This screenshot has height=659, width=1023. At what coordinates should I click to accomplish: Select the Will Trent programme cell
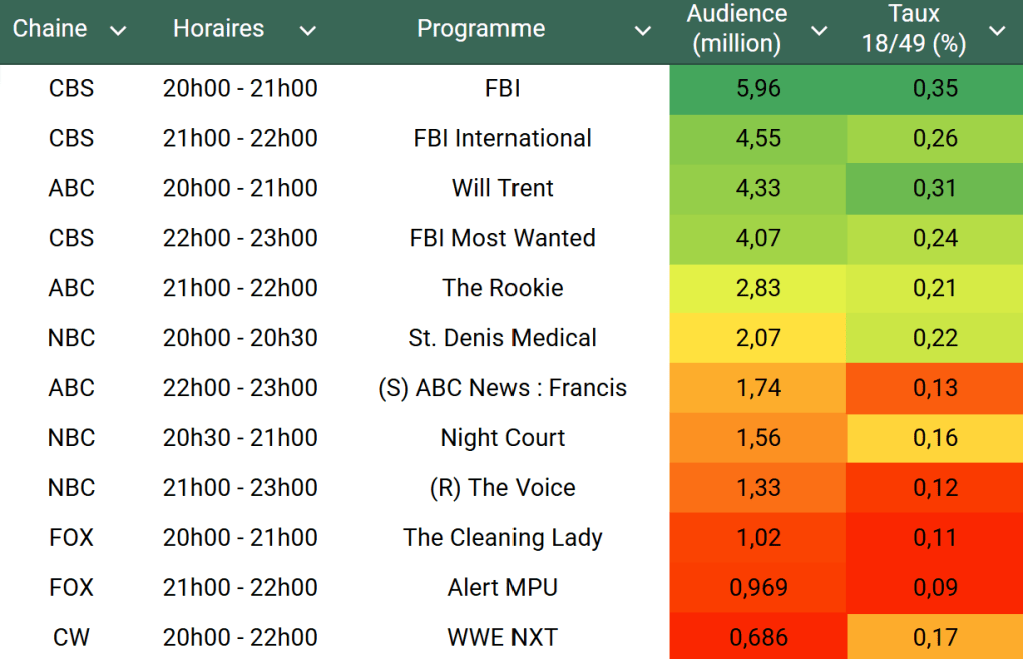click(502, 188)
